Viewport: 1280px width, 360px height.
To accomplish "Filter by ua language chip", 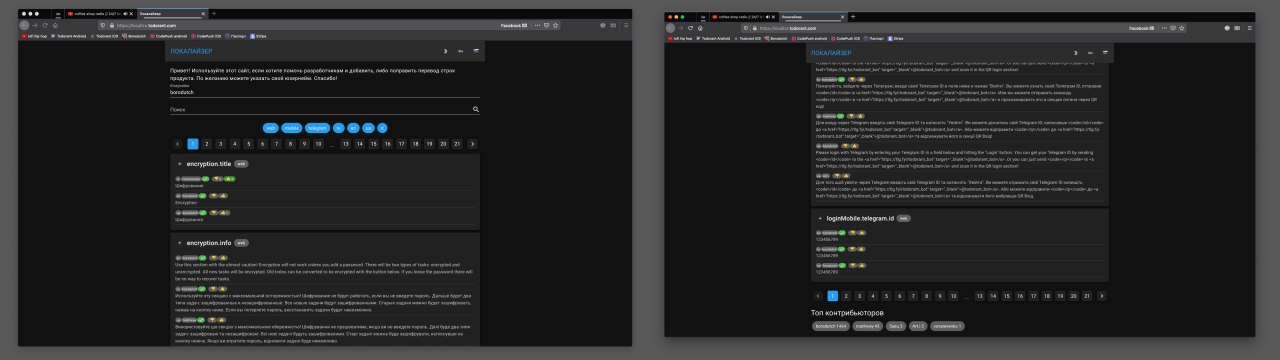I will 368,128.
